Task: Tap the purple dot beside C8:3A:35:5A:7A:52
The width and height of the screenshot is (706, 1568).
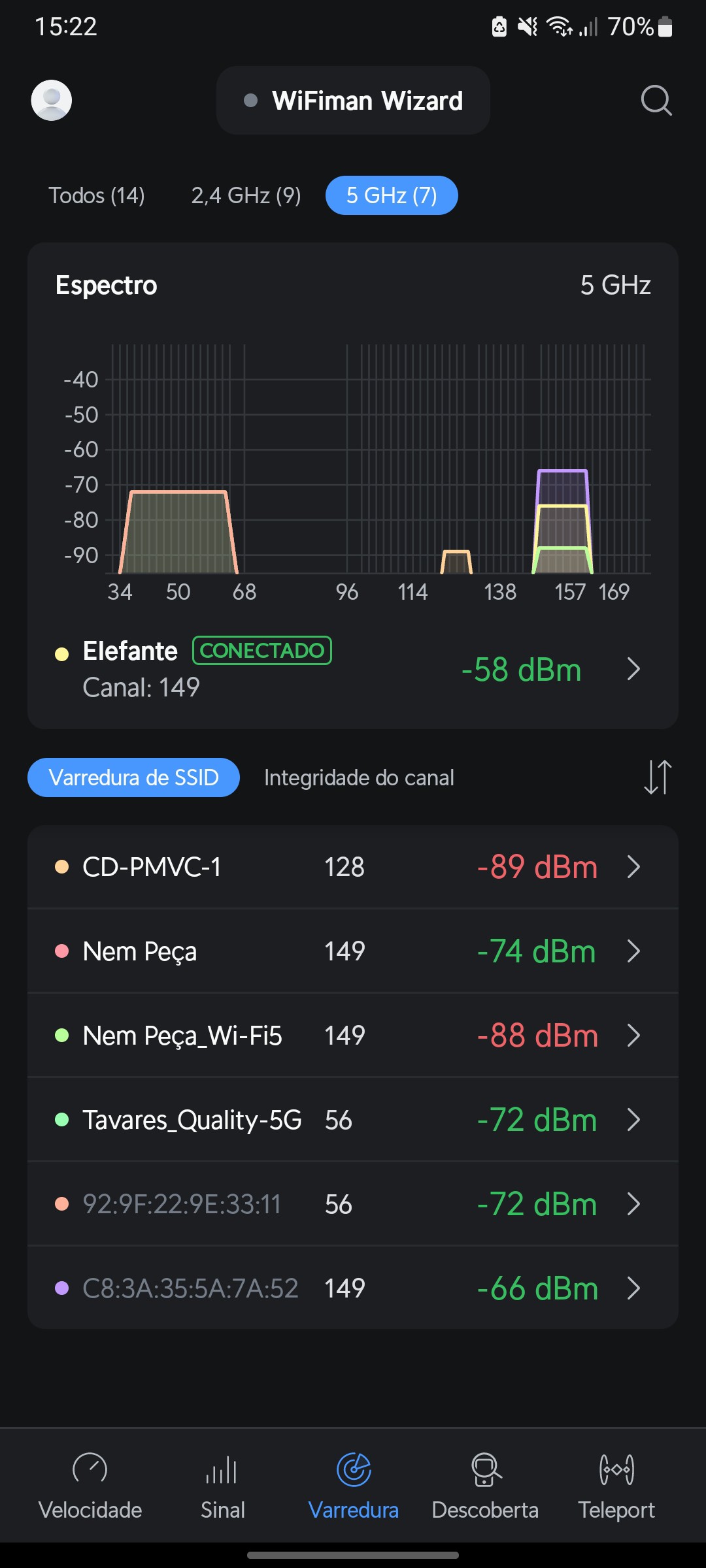Action: pyautogui.click(x=62, y=1288)
